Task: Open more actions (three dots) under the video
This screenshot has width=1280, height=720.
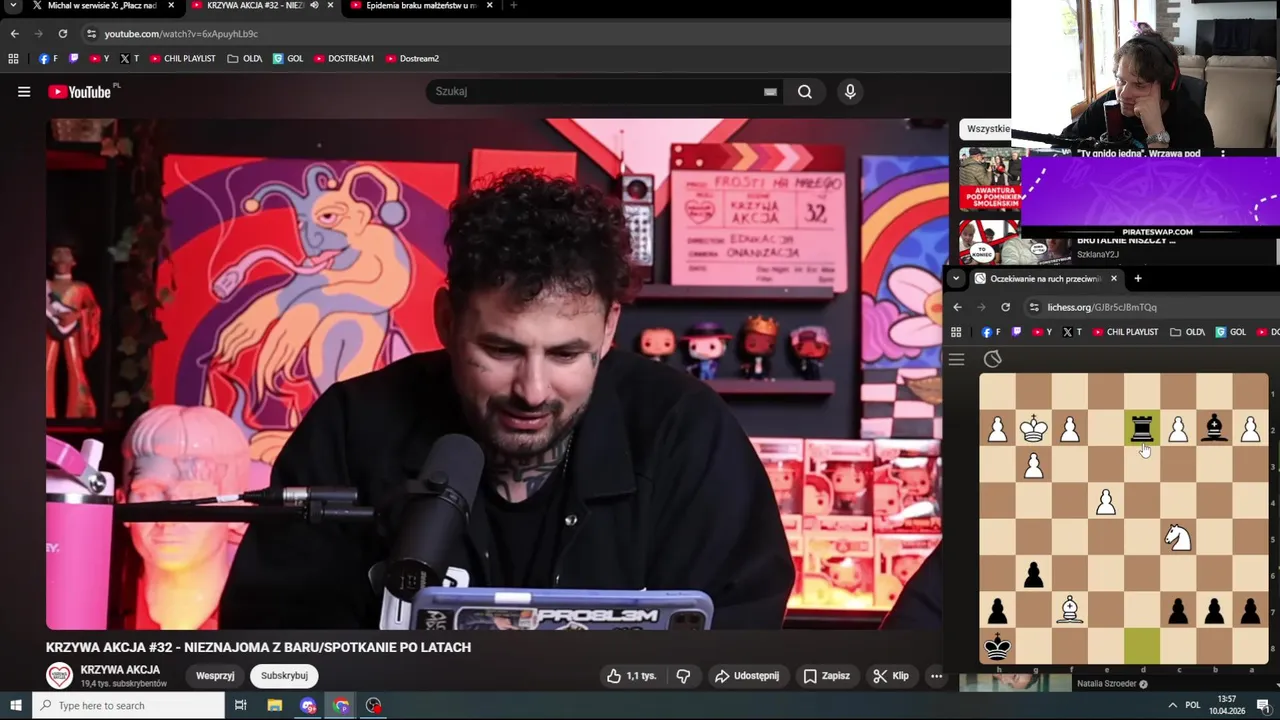Action: pyautogui.click(x=936, y=676)
